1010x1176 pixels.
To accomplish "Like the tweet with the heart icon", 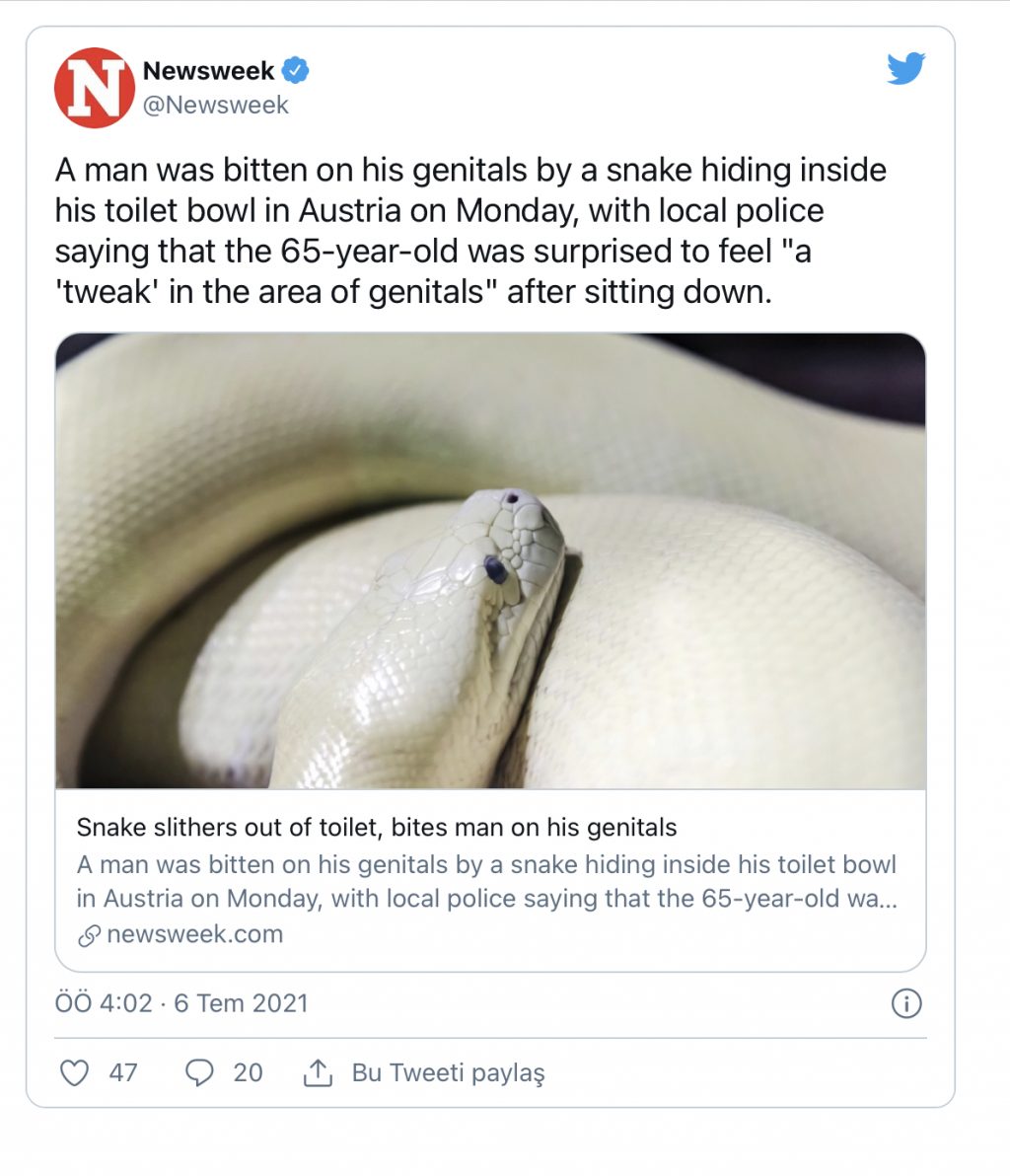I will (x=75, y=1072).
